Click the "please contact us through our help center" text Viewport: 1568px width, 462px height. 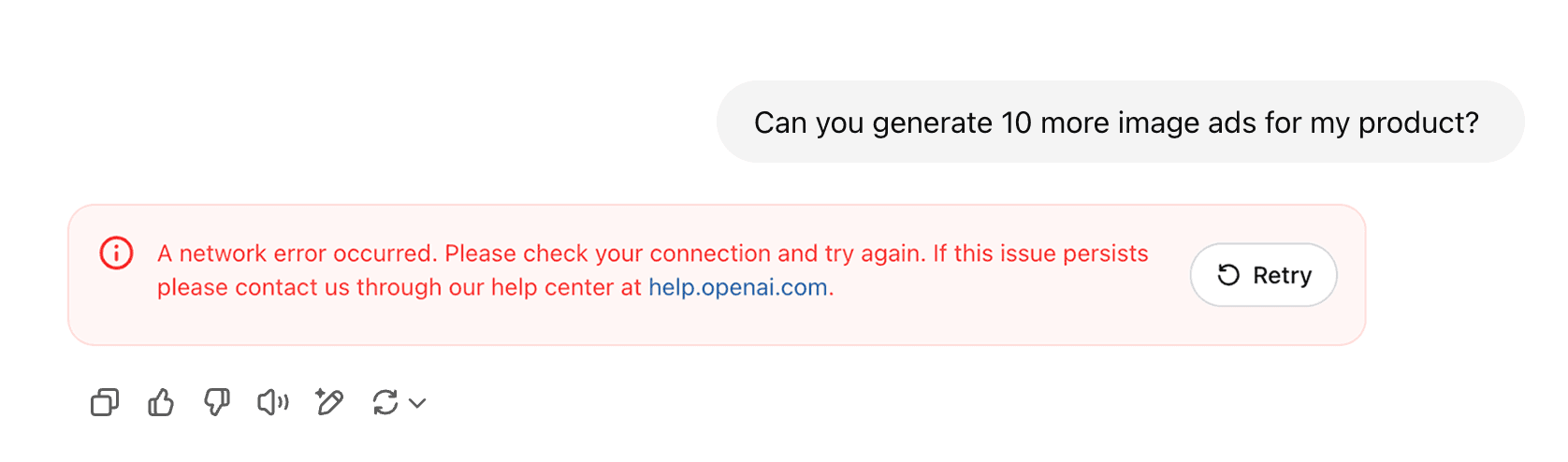[x=399, y=287]
